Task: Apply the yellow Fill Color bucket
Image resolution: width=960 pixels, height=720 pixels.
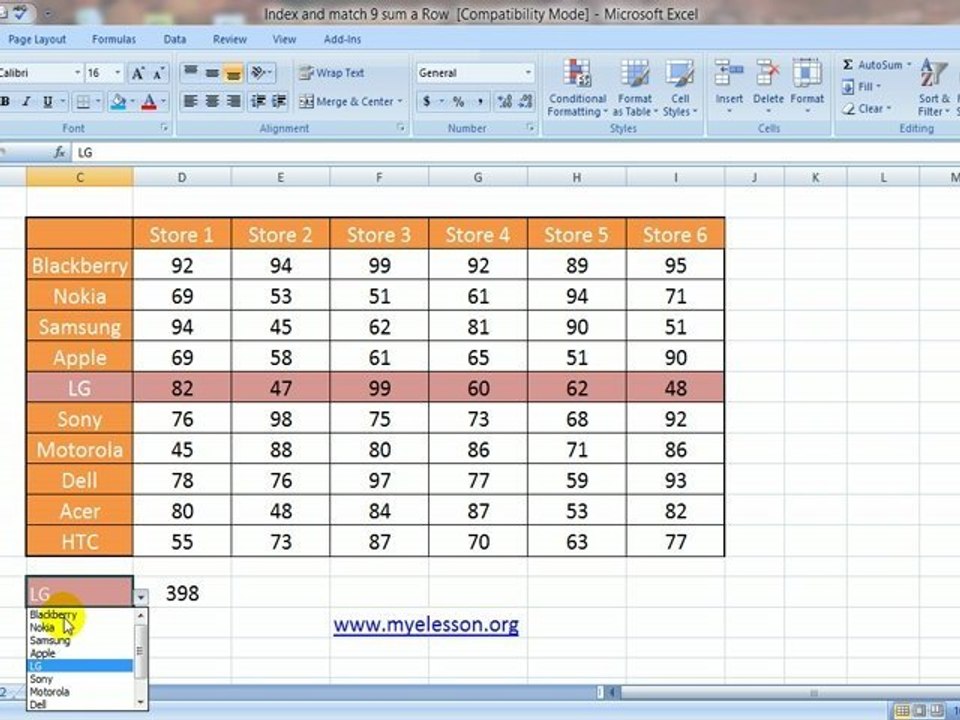Action: click(118, 102)
